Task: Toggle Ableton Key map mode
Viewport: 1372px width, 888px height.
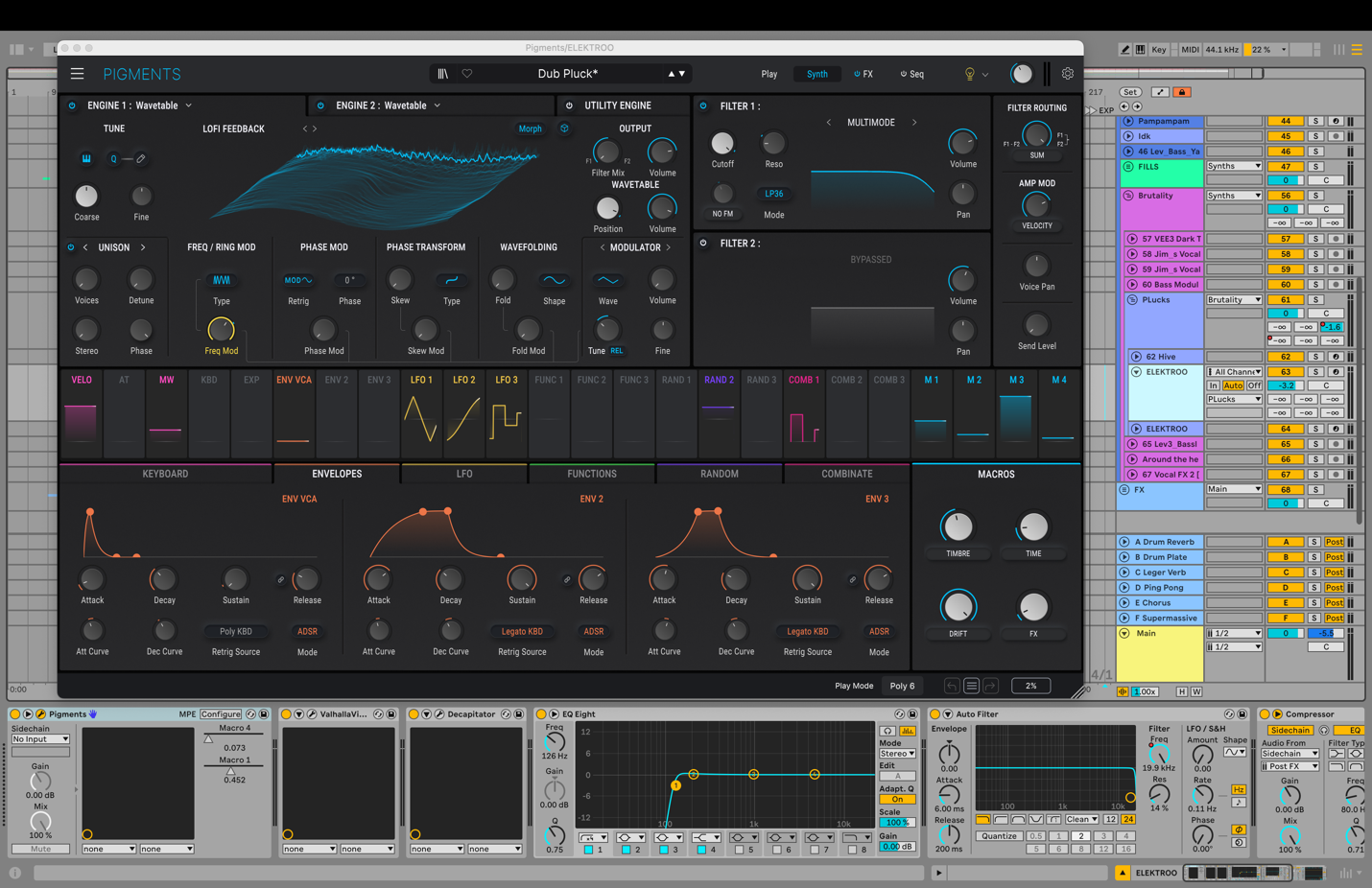Action: [1159, 49]
